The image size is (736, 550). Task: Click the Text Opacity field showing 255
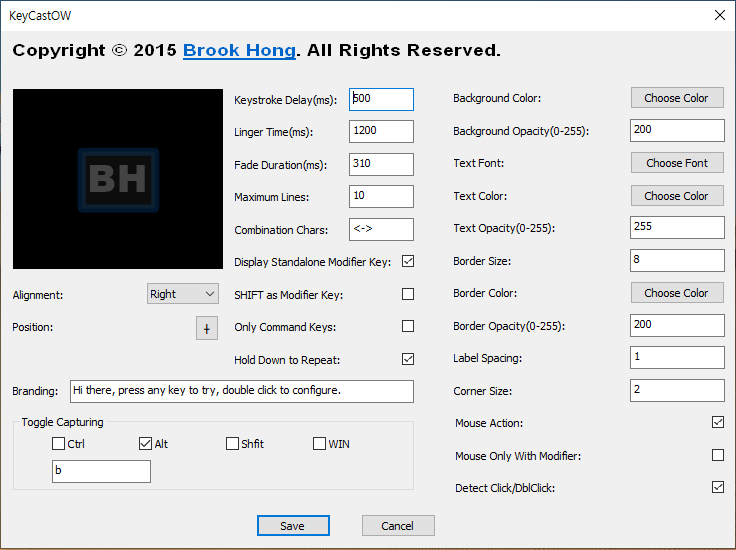point(677,228)
